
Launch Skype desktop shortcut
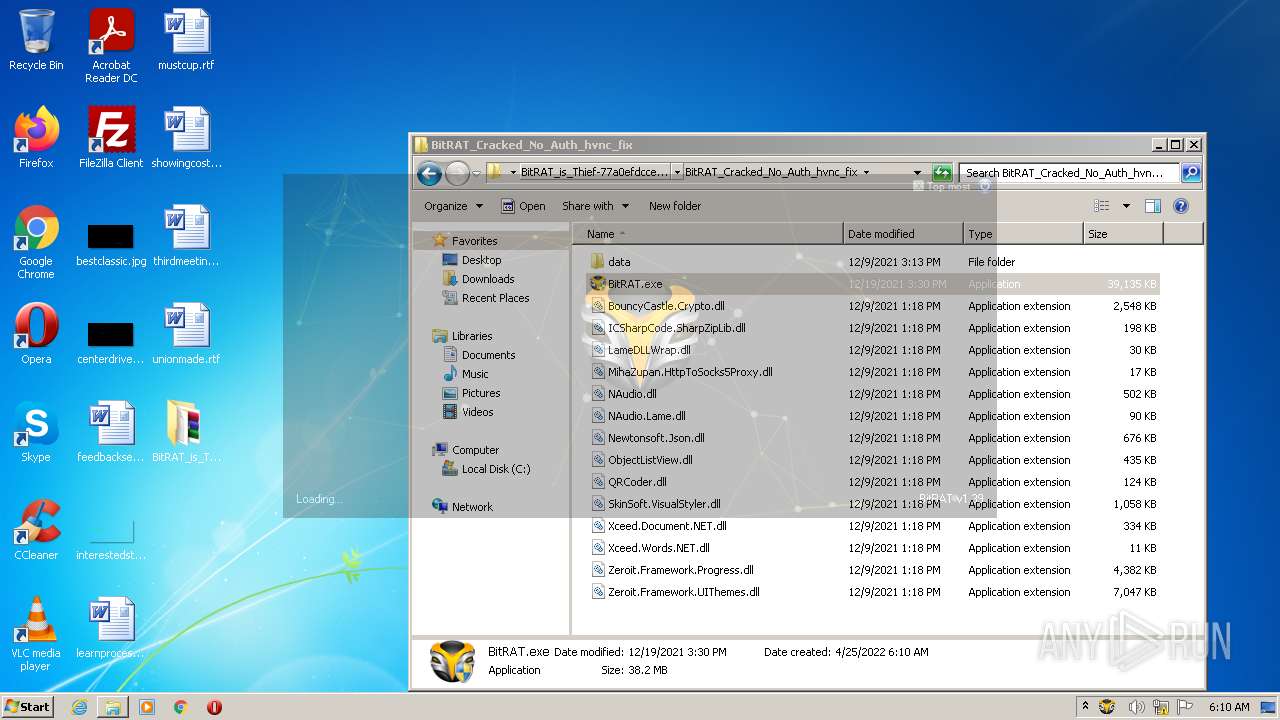tap(36, 432)
